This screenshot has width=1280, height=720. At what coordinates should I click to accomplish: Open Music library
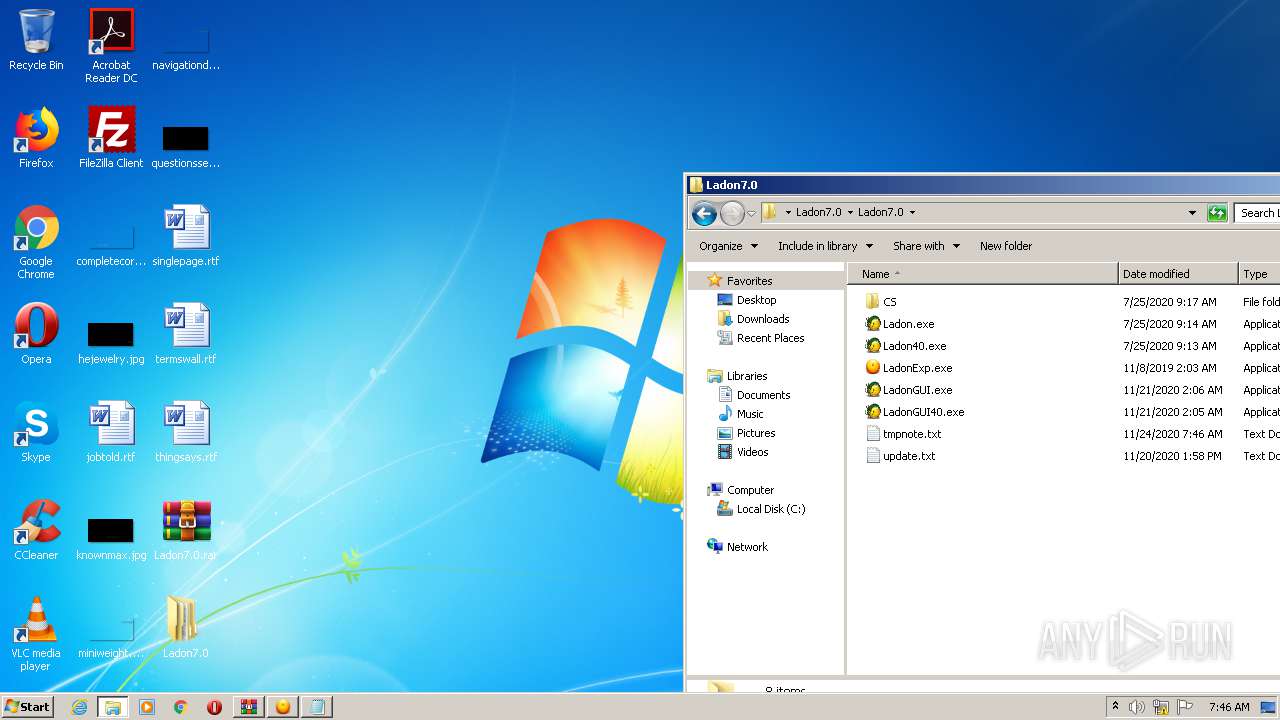pyautogui.click(x=750, y=414)
